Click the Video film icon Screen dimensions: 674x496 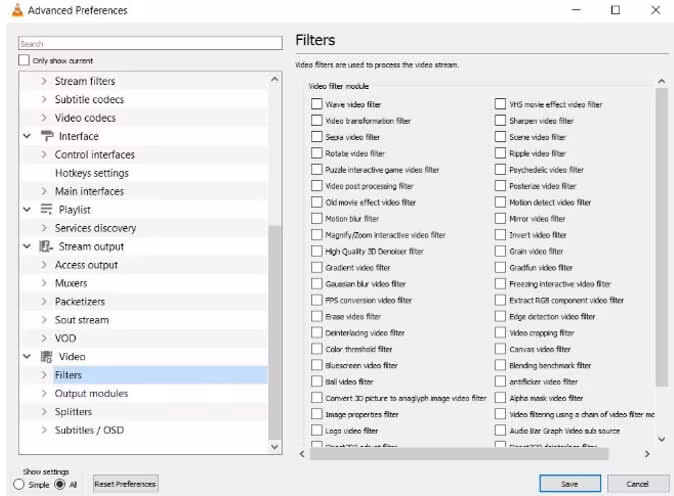pyautogui.click(x=46, y=356)
